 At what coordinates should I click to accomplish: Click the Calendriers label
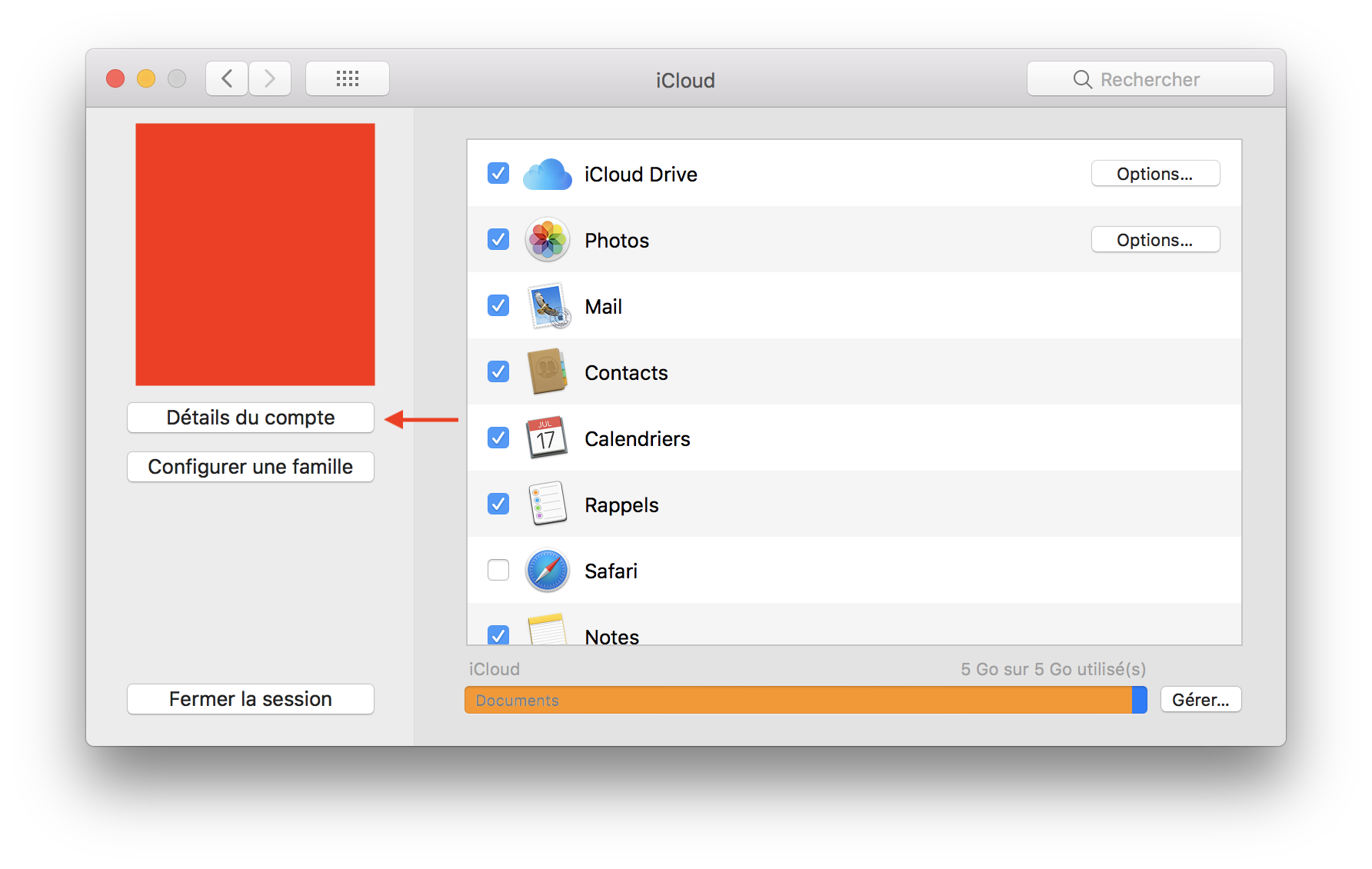[x=638, y=439]
